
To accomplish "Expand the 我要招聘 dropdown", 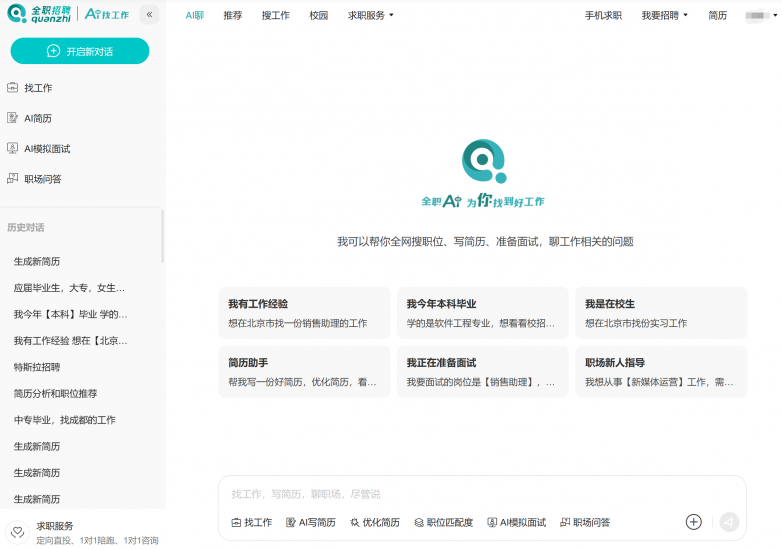I will coord(664,16).
